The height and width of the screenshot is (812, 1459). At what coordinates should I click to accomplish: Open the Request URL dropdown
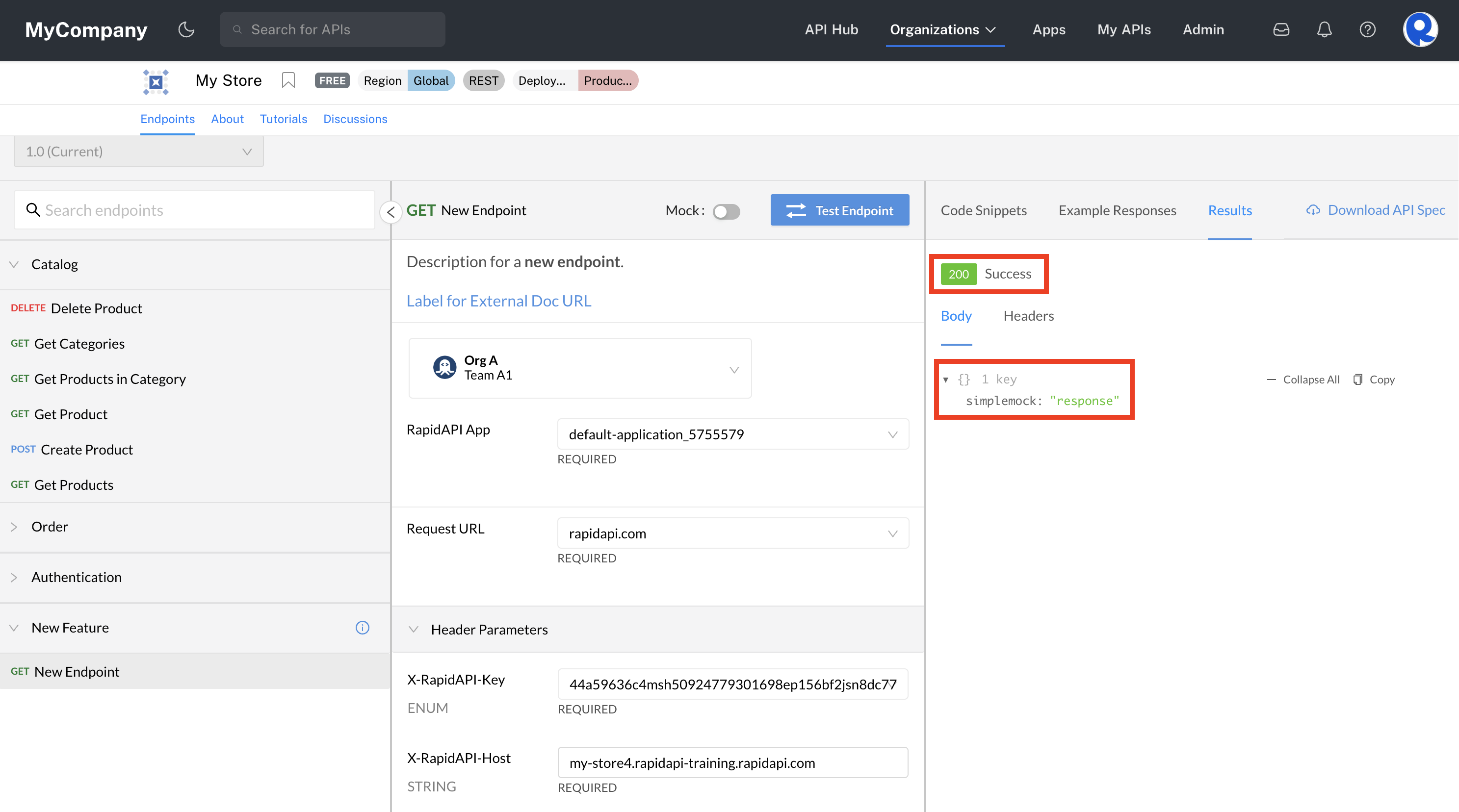[x=733, y=533]
